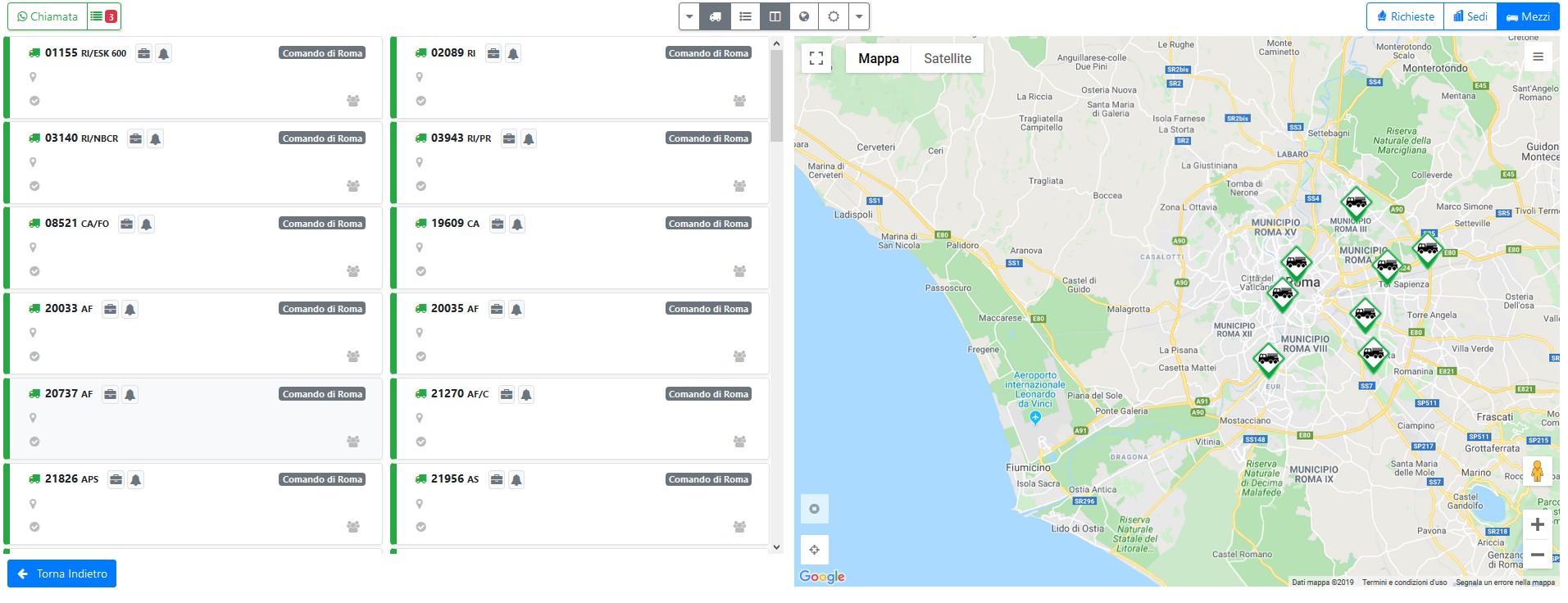This screenshot has height=603, width=1568.
Task: Click bell icon for vehicle 21270
Action: click(526, 394)
